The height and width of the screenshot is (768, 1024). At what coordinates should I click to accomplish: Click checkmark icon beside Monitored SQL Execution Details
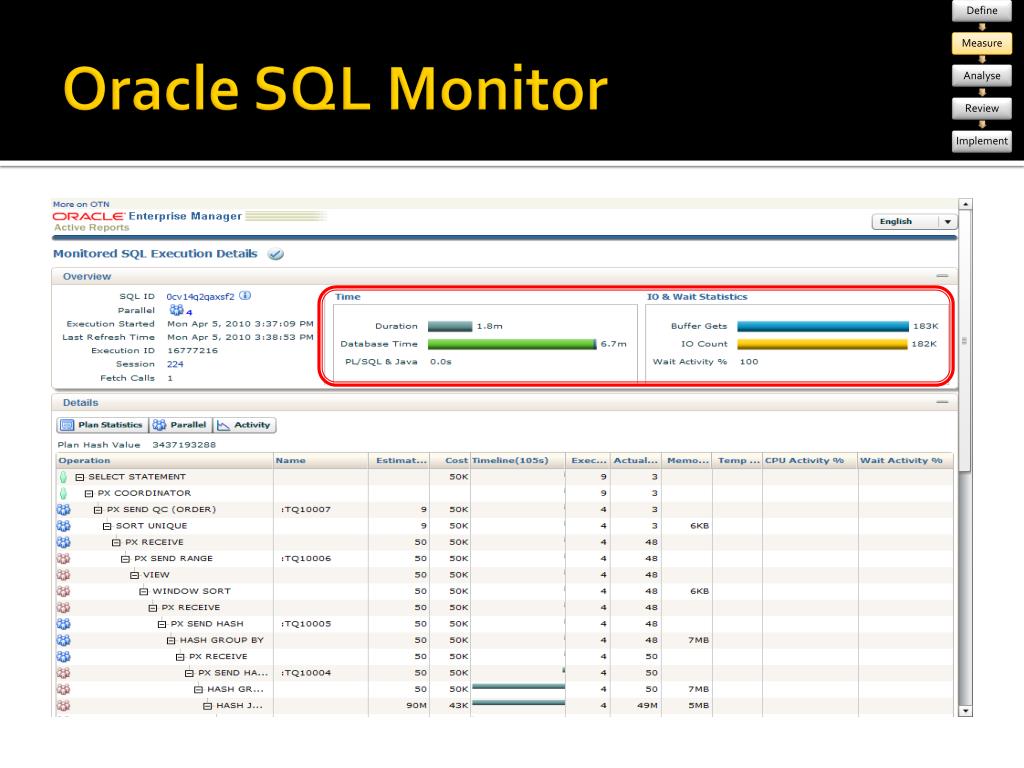pyautogui.click(x=276, y=254)
